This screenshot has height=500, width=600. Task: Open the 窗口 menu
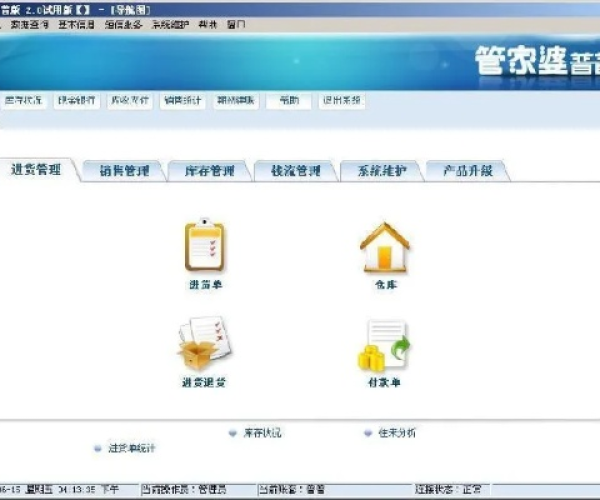point(236,25)
